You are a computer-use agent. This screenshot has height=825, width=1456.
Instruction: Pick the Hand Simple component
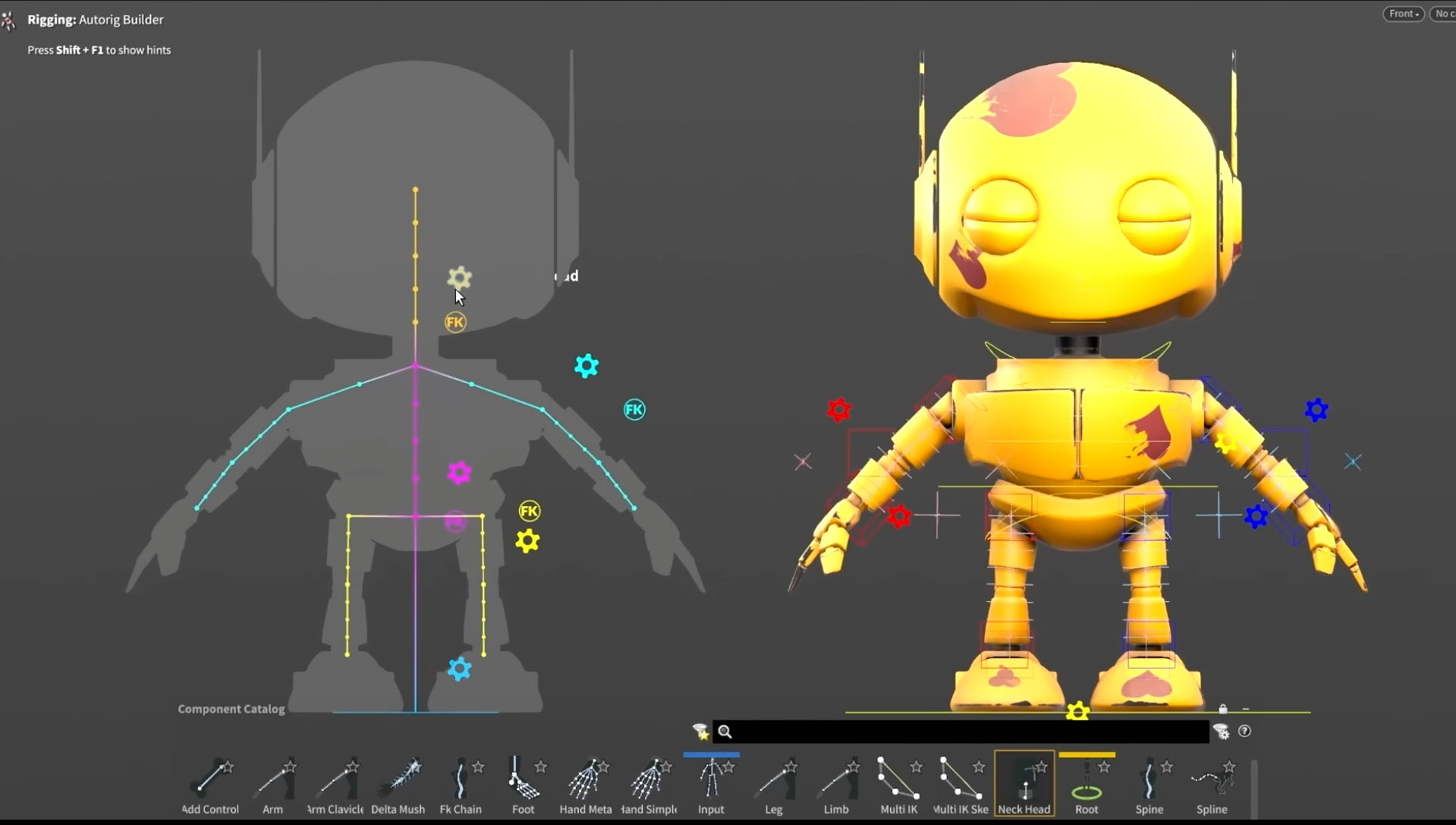click(x=649, y=786)
